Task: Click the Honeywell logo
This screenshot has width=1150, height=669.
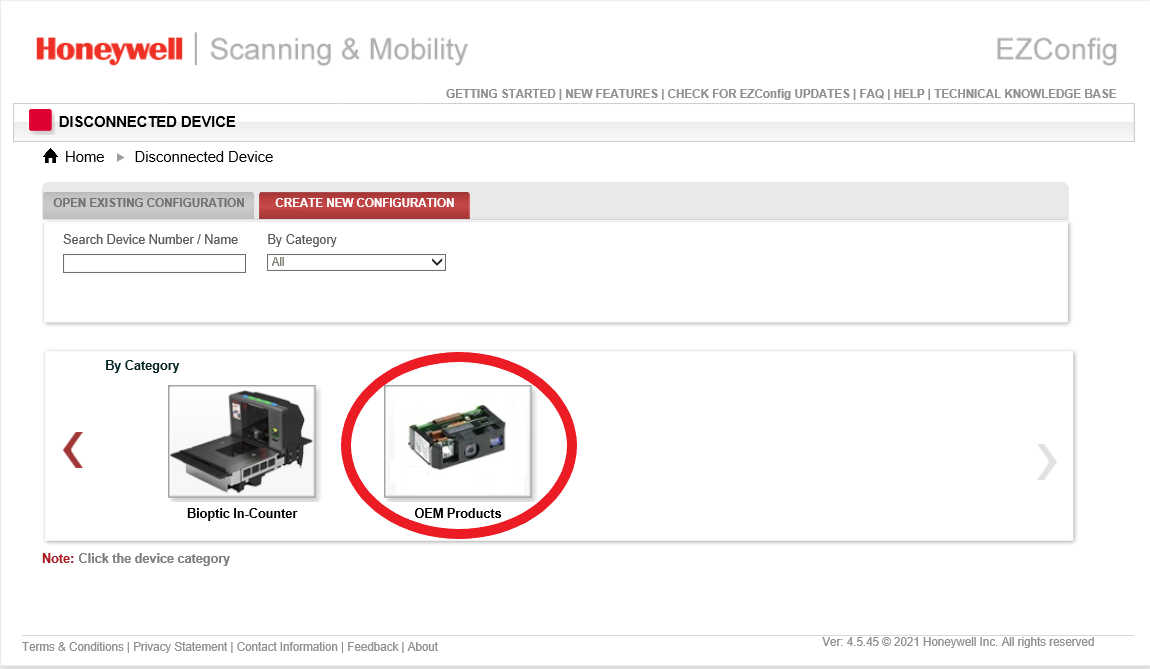Action: 109,50
